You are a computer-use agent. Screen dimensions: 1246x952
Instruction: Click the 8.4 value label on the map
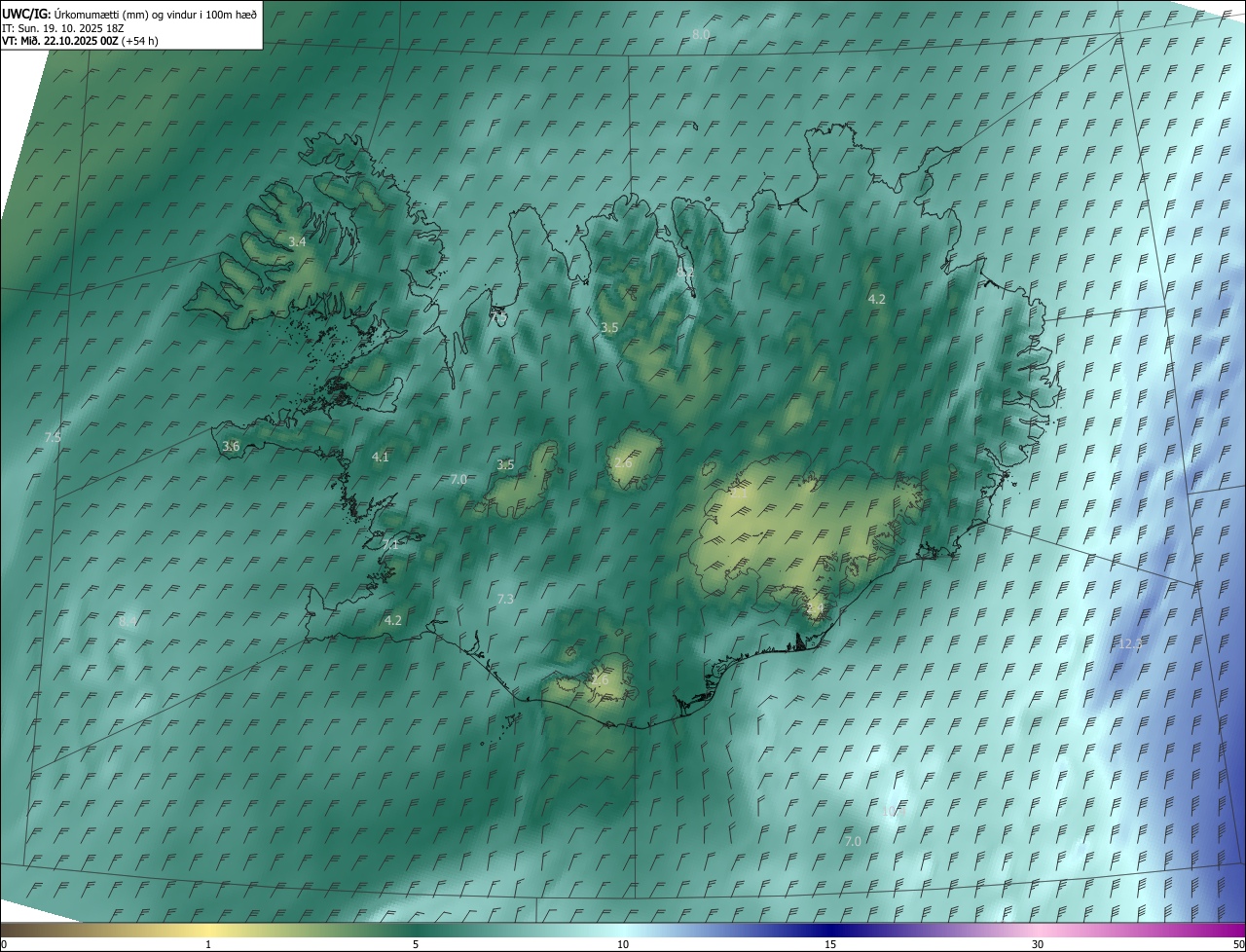(x=128, y=621)
